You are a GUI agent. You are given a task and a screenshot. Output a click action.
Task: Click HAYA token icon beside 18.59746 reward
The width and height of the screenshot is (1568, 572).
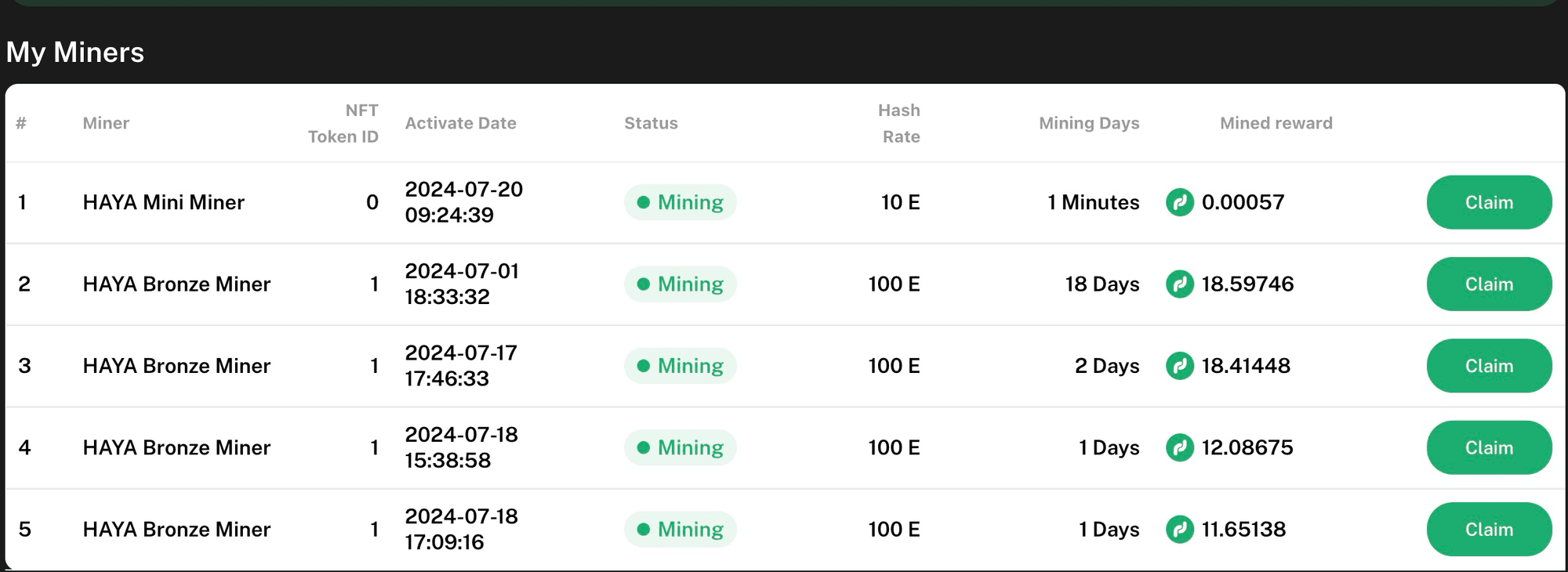(x=1179, y=284)
